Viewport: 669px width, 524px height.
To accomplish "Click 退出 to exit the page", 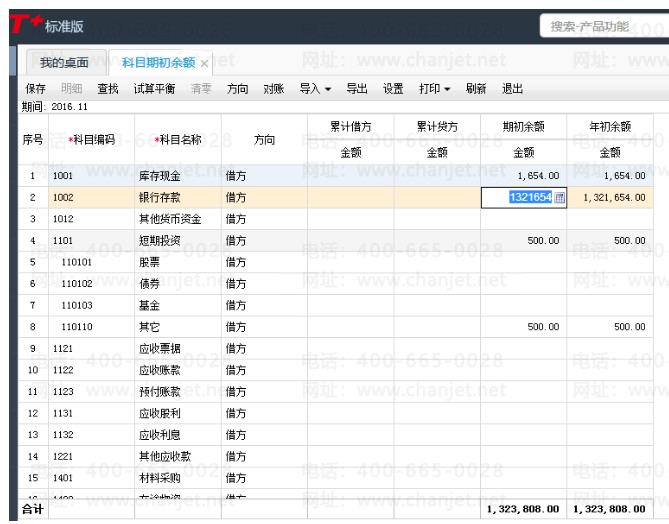I will click(x=513, y=89).
